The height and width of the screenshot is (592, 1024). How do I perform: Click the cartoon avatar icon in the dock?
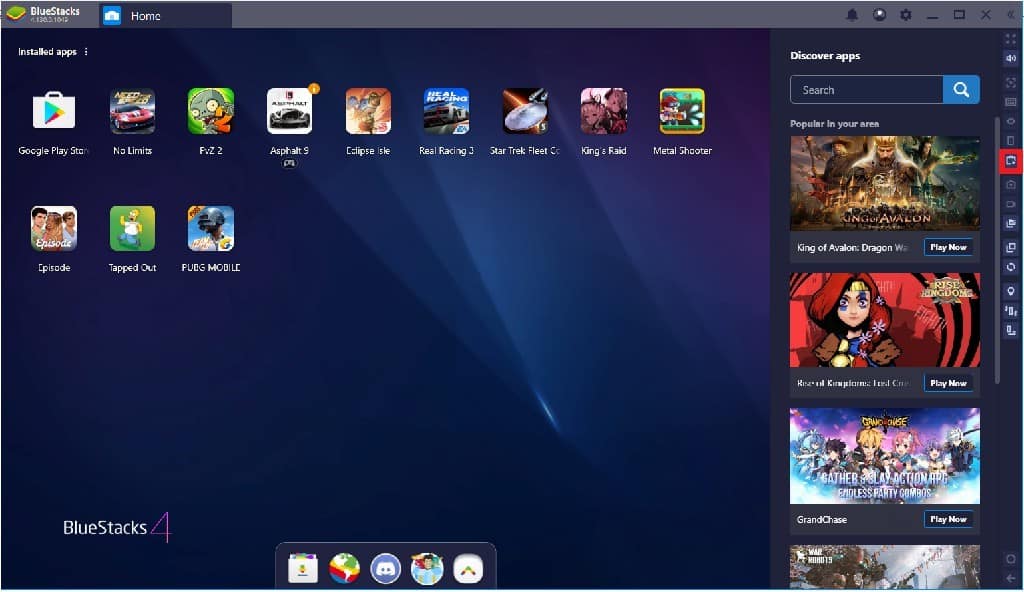point(427,568)
